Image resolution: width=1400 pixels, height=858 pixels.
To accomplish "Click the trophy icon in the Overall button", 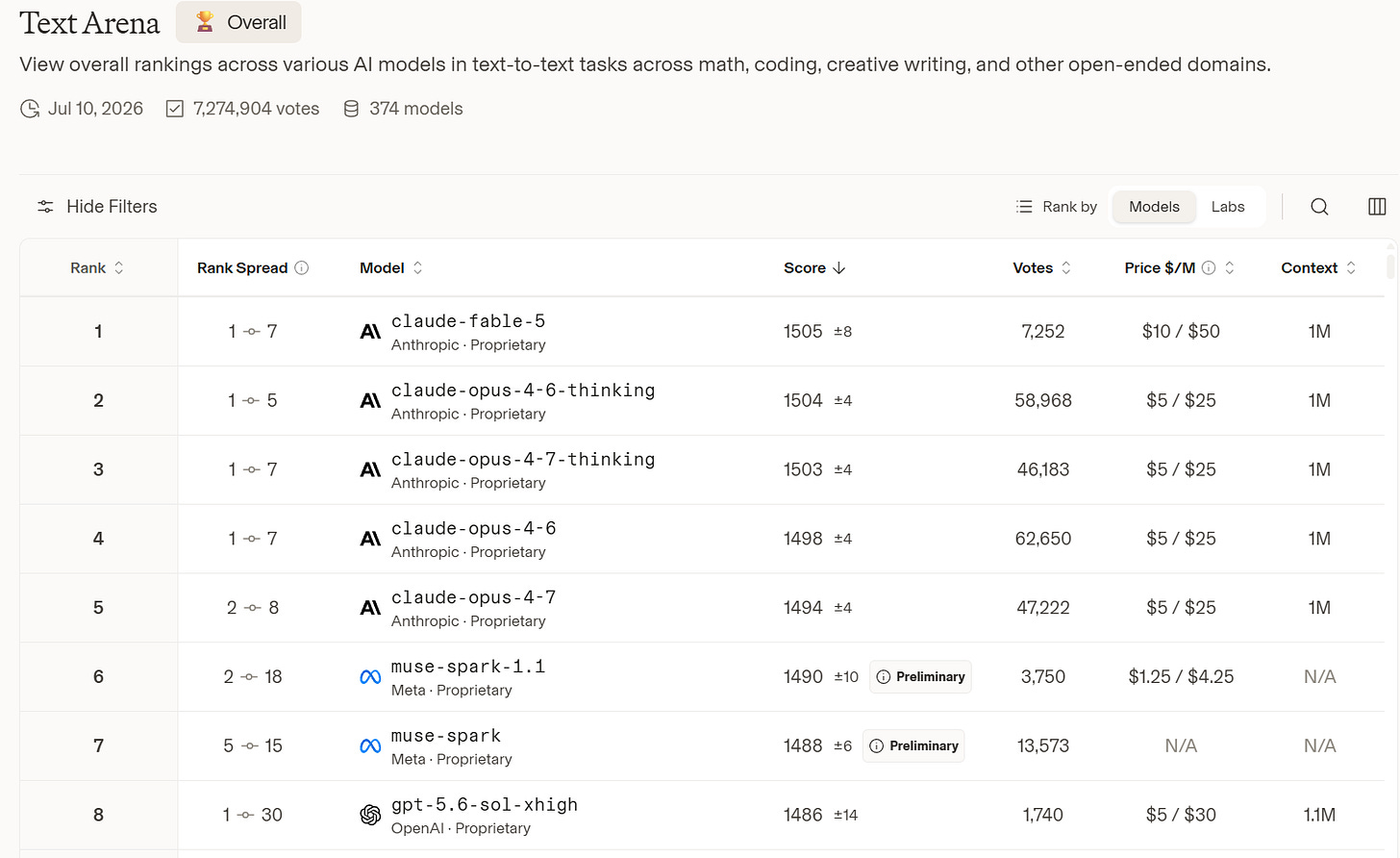I will (205, 22).
